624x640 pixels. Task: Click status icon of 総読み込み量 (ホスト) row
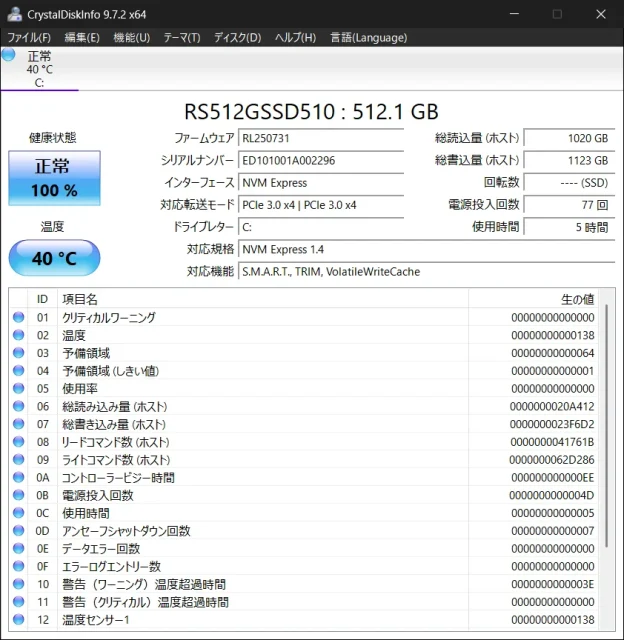[18, 407]
